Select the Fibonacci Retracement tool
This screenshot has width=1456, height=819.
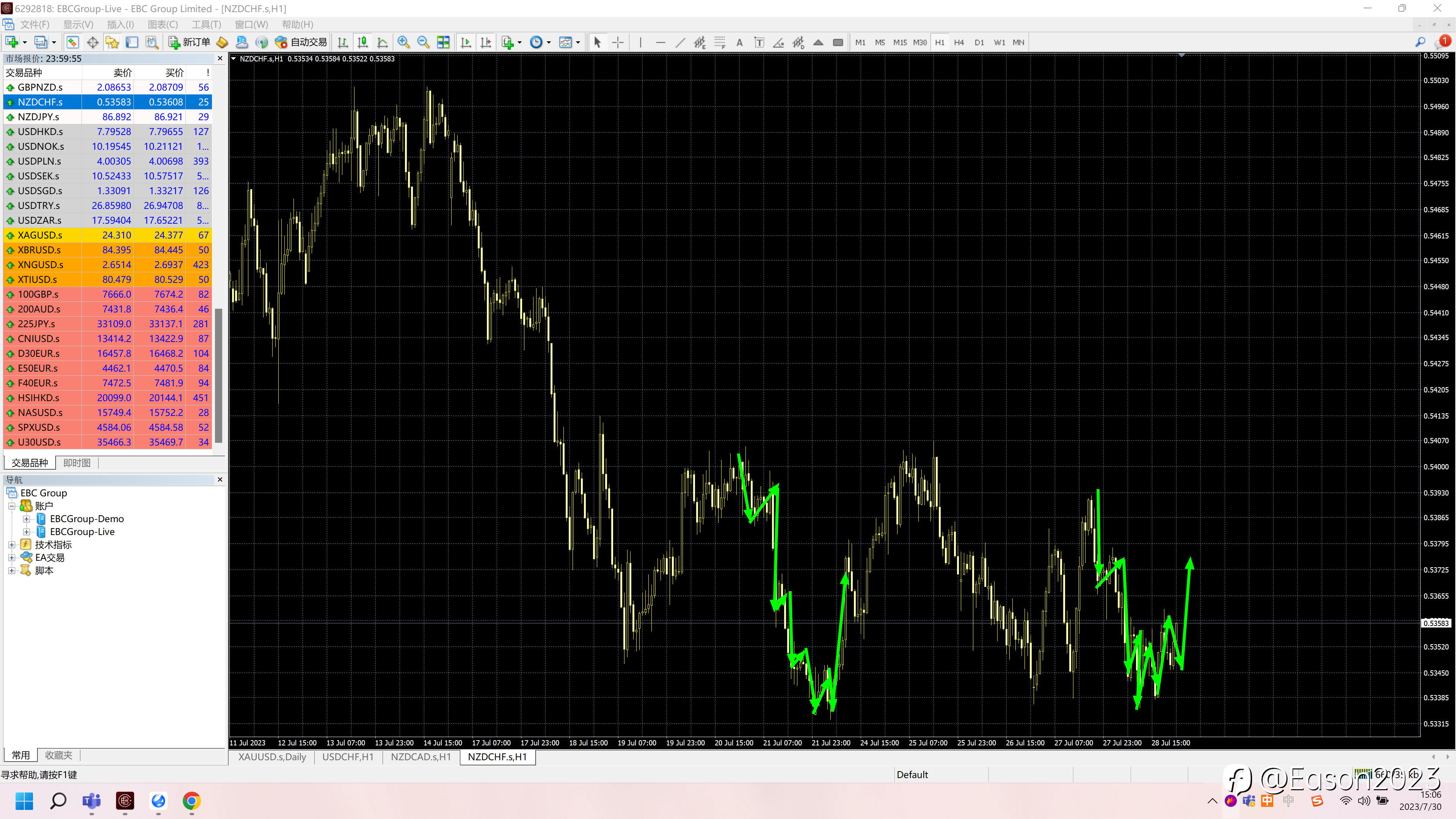tap(720, 42)
